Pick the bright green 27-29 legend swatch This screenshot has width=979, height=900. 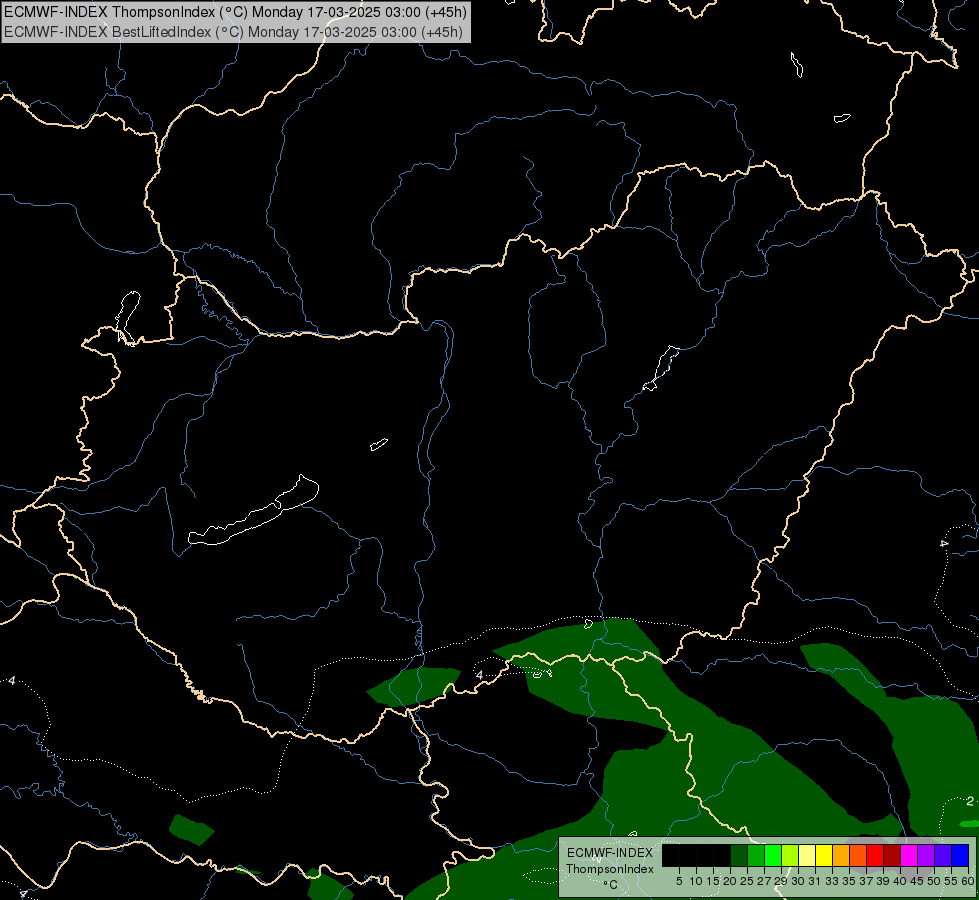coord(773,855)
